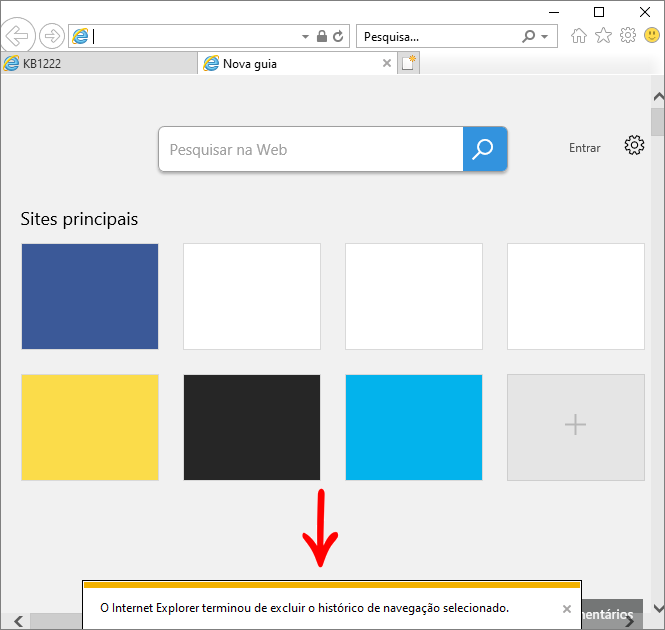Click the magnifier icon in toolbar search

528,36
